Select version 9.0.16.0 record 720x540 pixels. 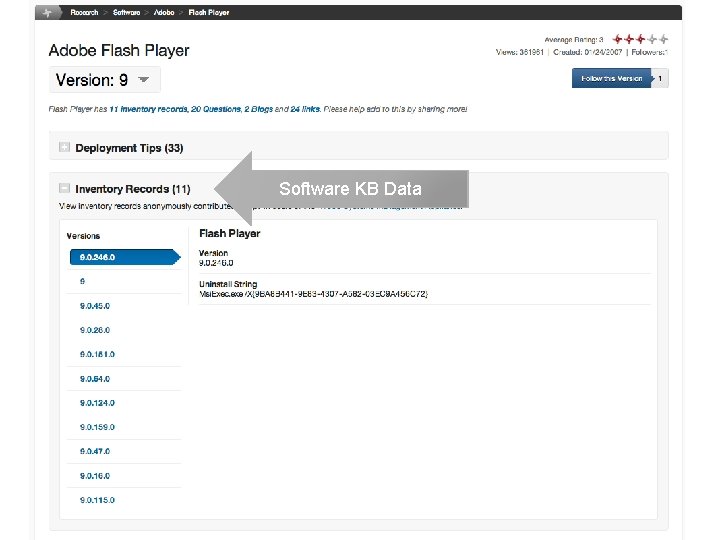pyautogui.click(x=95, y=476)
